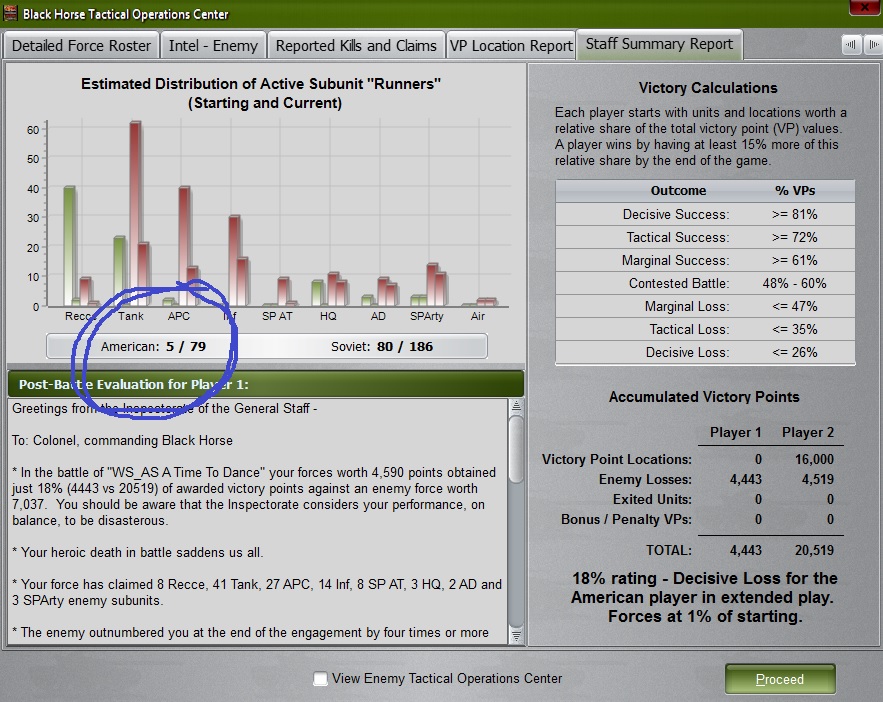Click the Marginal Success outcome row
883x702 pixels.
point(705,261)
